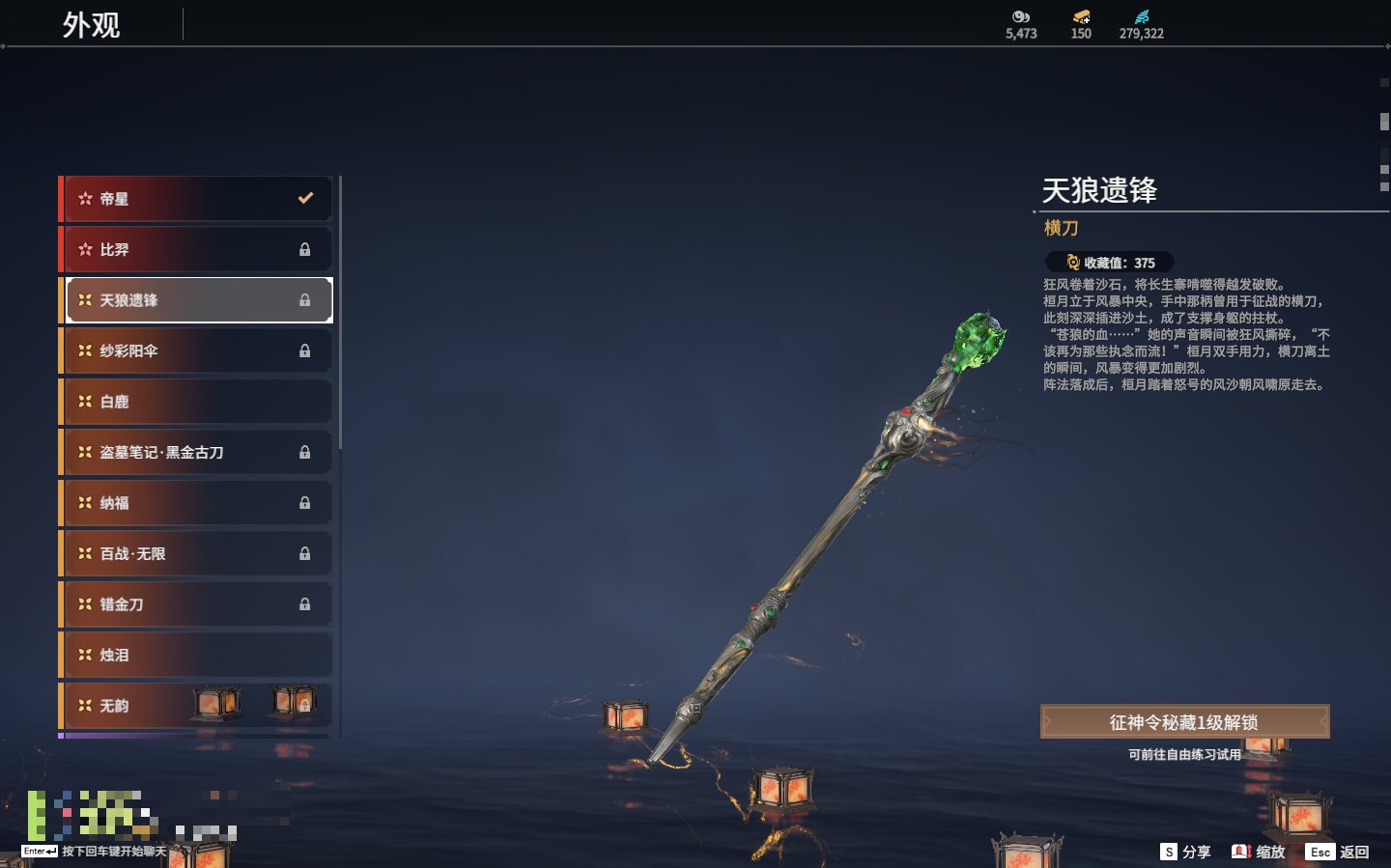This screenshot has width=1391, height=868.
Task: Click the 征神令秘藏1级解锁 unlock button
Action: (x=1184, y=721)
